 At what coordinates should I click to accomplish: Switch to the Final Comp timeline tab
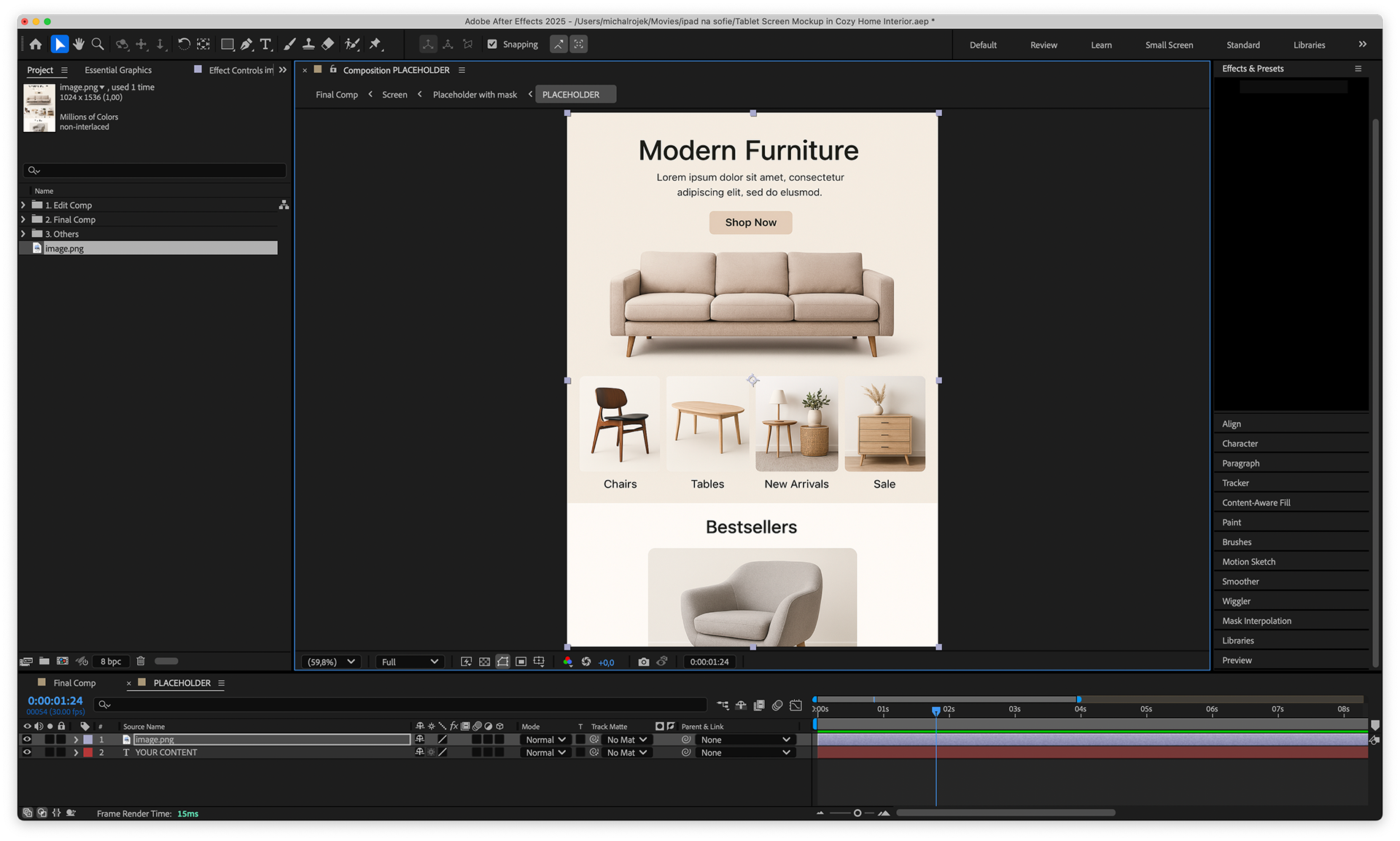point(74,683)
